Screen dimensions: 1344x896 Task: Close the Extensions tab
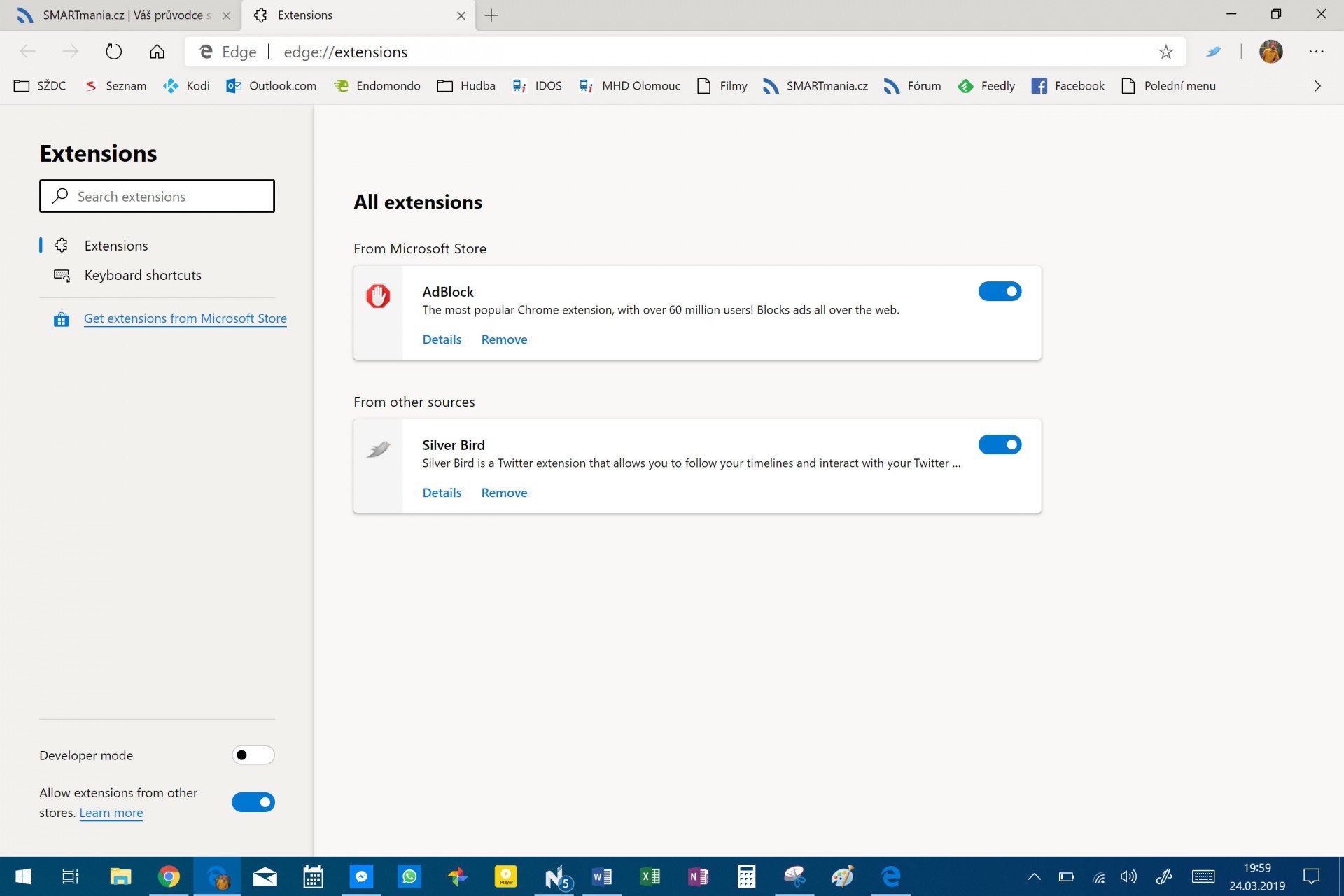coord(461,15)
